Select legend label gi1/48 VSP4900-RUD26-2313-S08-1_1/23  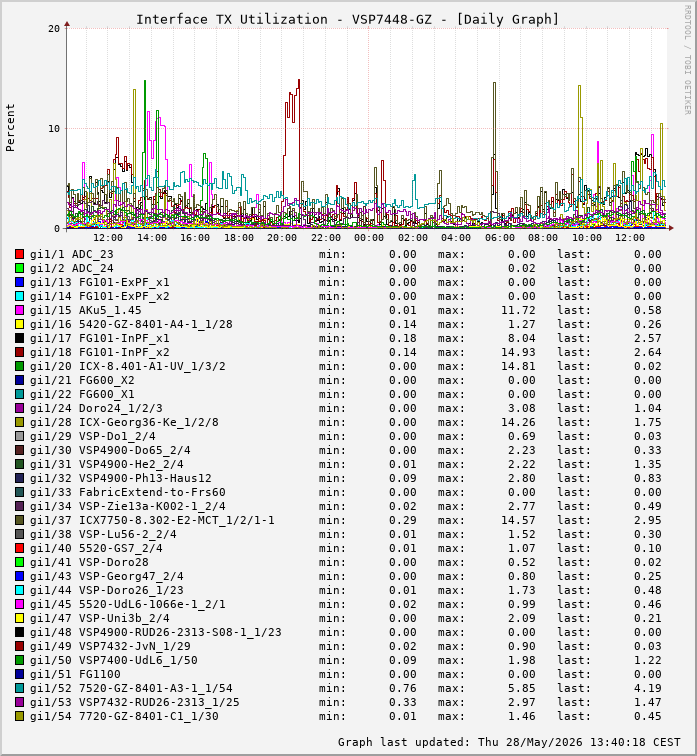(156, 632)
